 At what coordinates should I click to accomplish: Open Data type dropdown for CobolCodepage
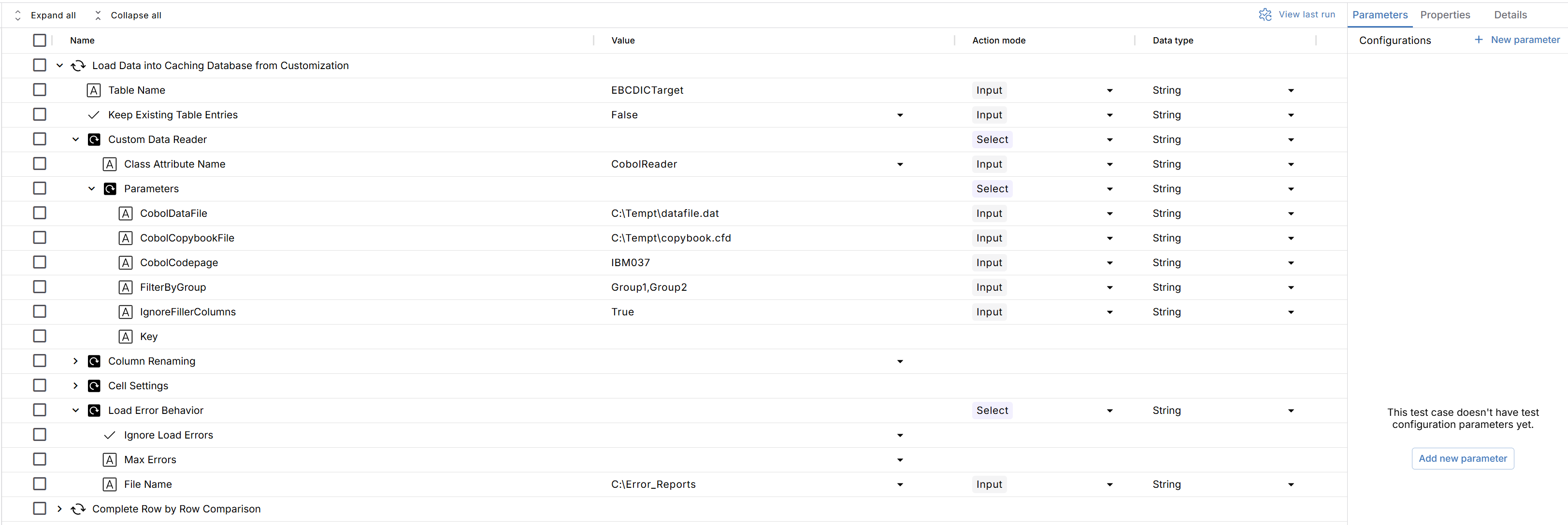point(1291,263)
